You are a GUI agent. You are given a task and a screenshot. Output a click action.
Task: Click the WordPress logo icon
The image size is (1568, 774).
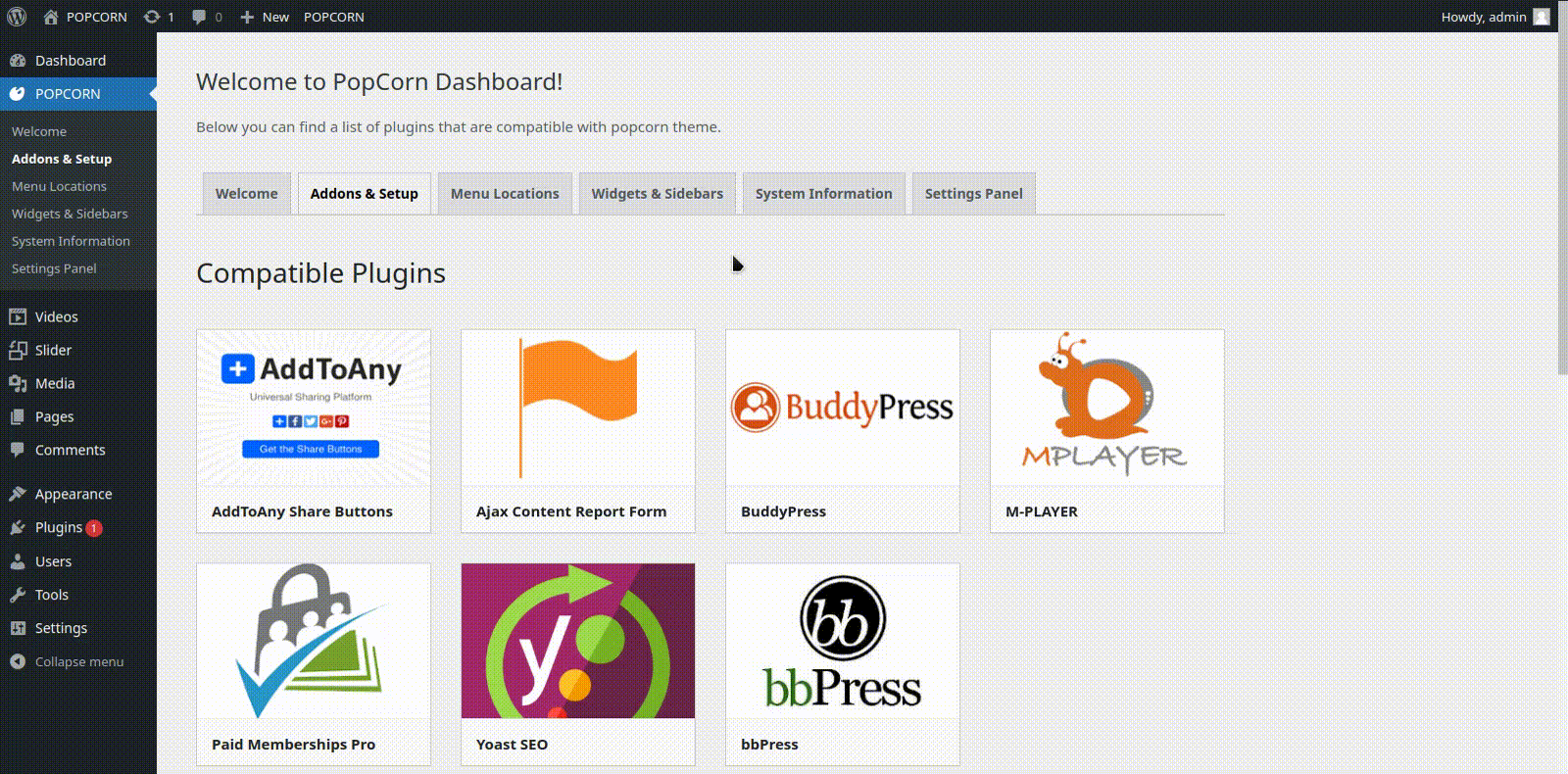point(17,17)
